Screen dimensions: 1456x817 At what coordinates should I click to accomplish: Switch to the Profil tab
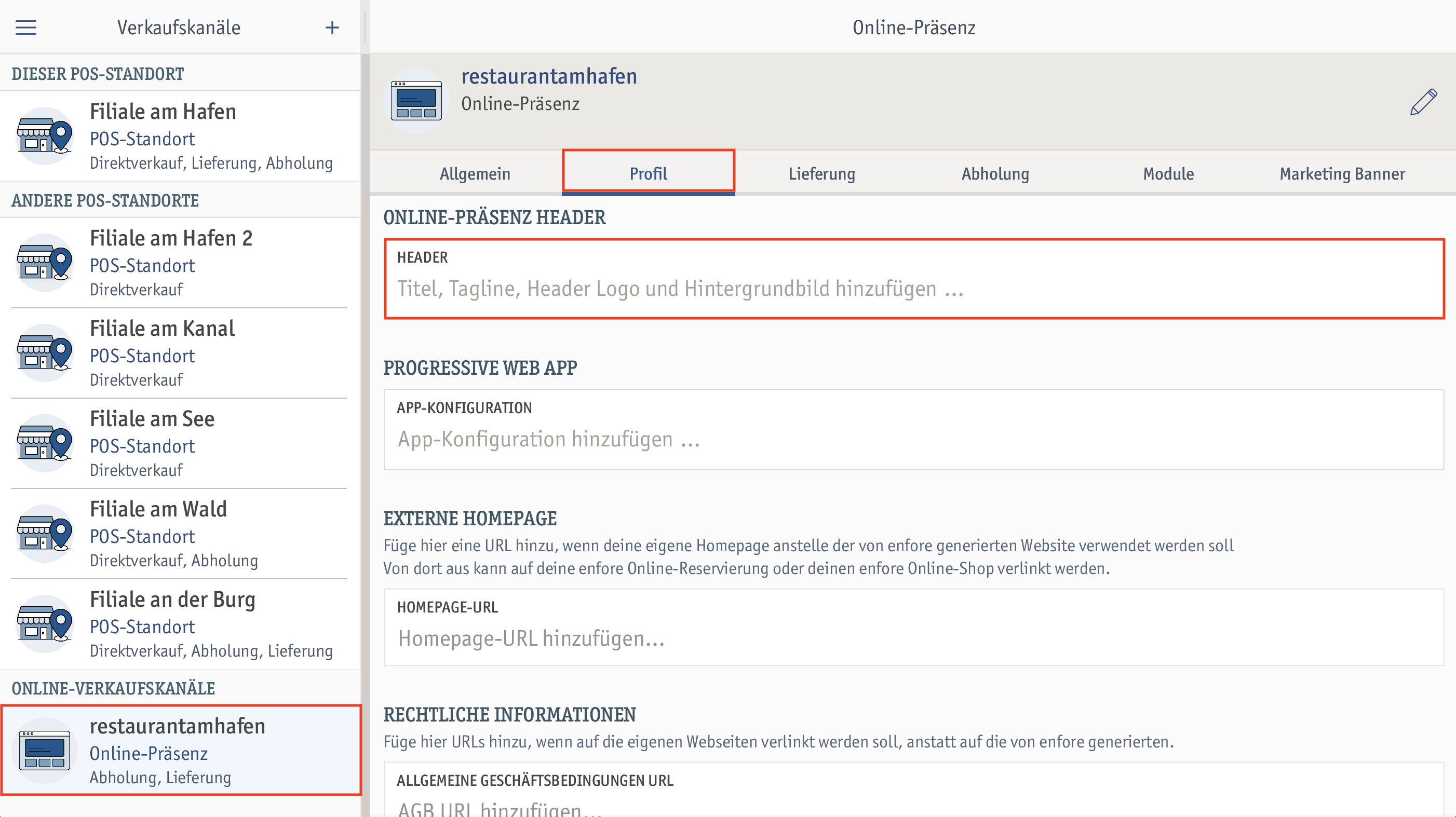tap(649, 174)
